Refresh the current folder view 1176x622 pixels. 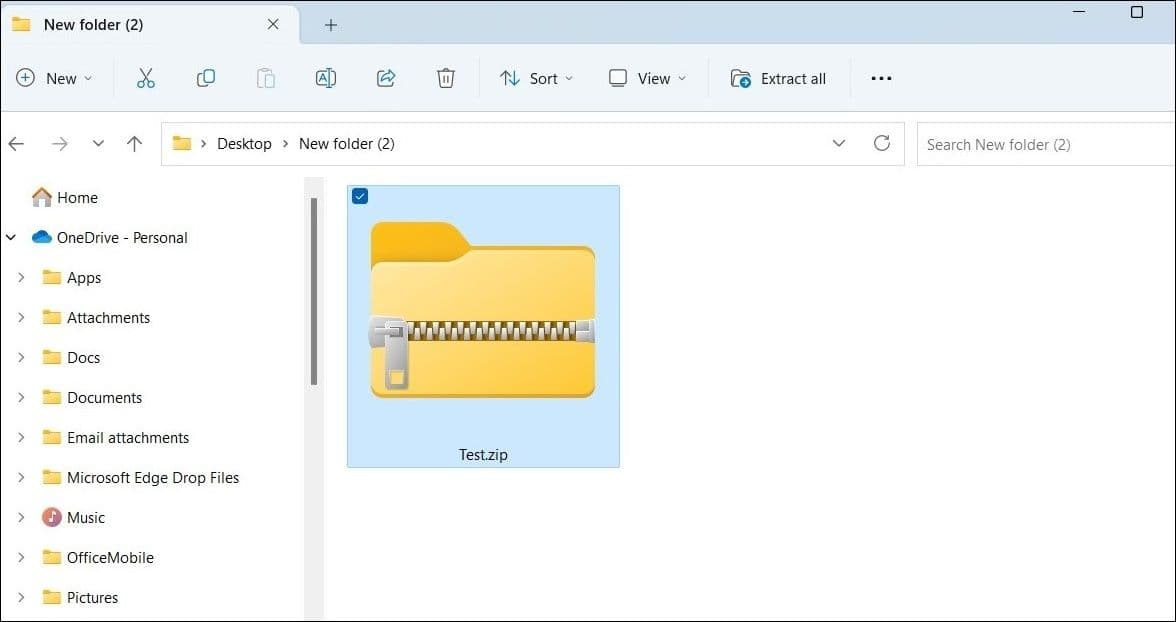click(882, 143)
